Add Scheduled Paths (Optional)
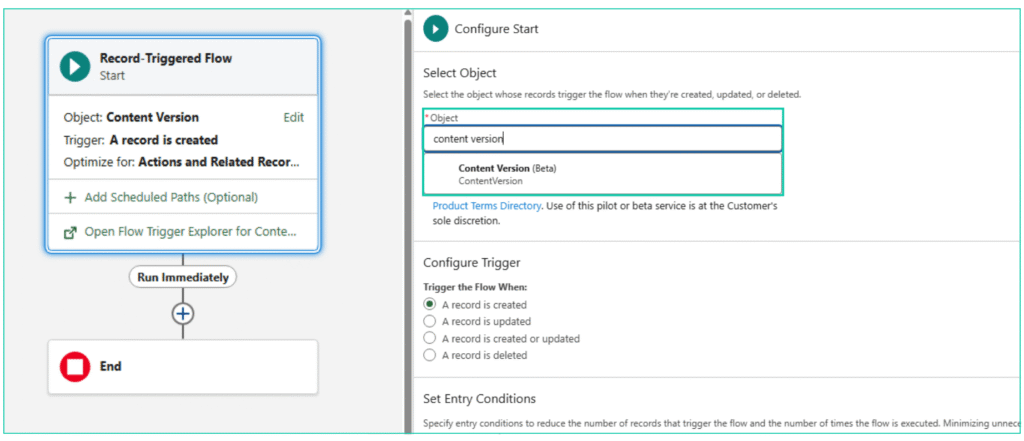The width and height of the screenshot is (1024, 441). point(171,197)
